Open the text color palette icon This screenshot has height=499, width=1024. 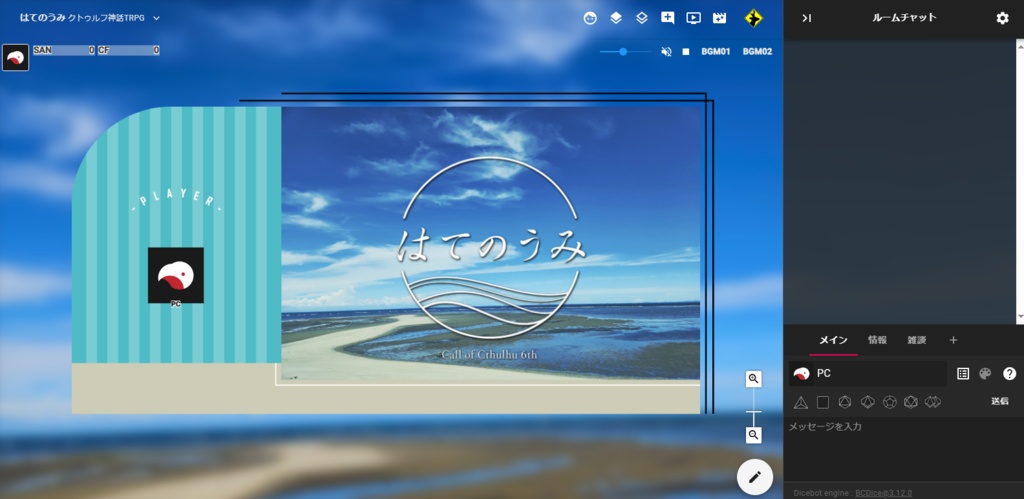coord(985,374)
